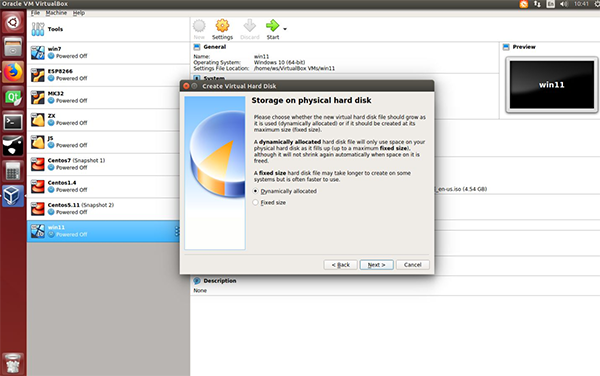Select the Centos5.11 (Snapshot 2) machine
600x376 pixels.
click(x=104, y=209)
